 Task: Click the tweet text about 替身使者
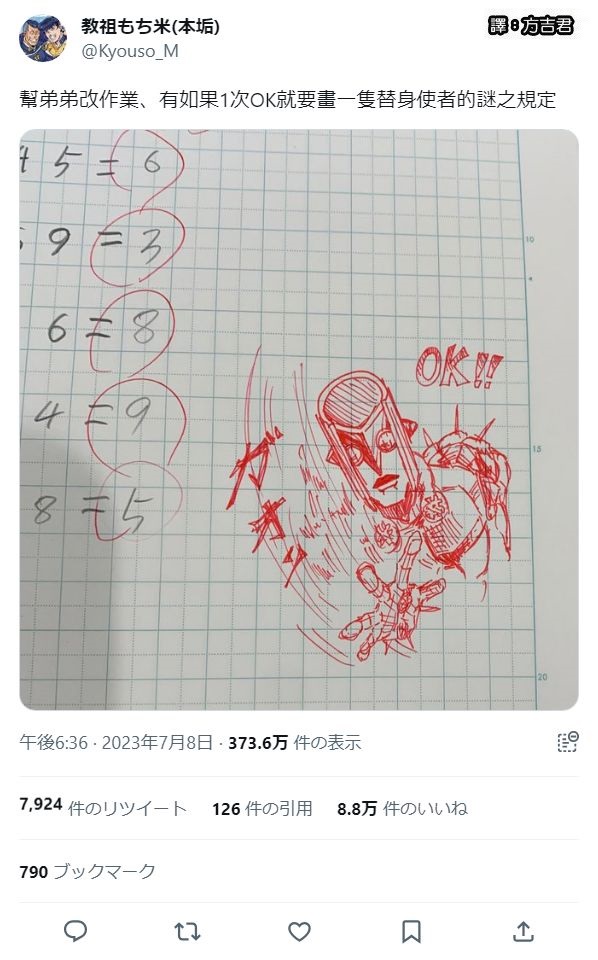tap(288, 99)
